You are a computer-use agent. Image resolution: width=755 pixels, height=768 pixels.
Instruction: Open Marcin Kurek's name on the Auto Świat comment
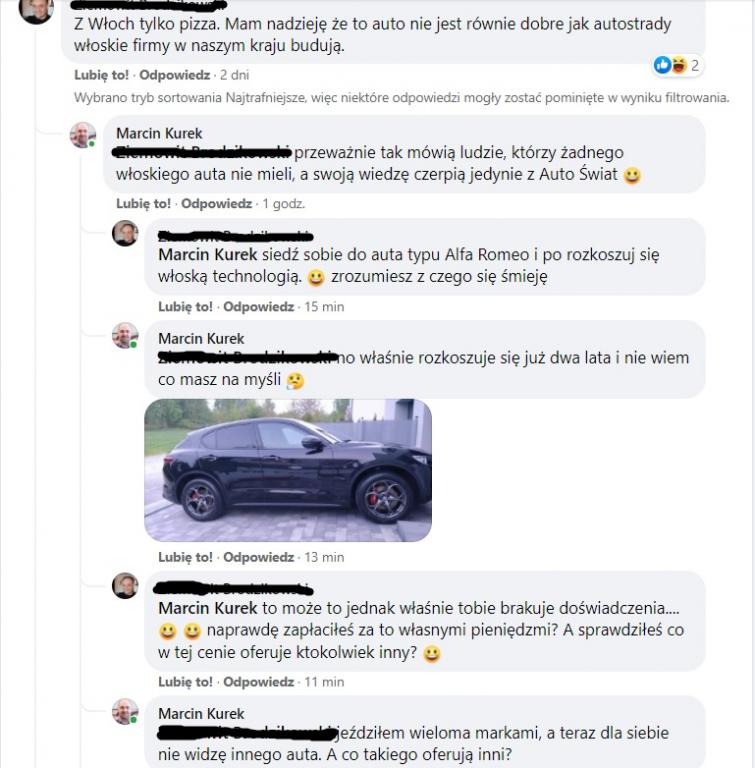(159, 133)
